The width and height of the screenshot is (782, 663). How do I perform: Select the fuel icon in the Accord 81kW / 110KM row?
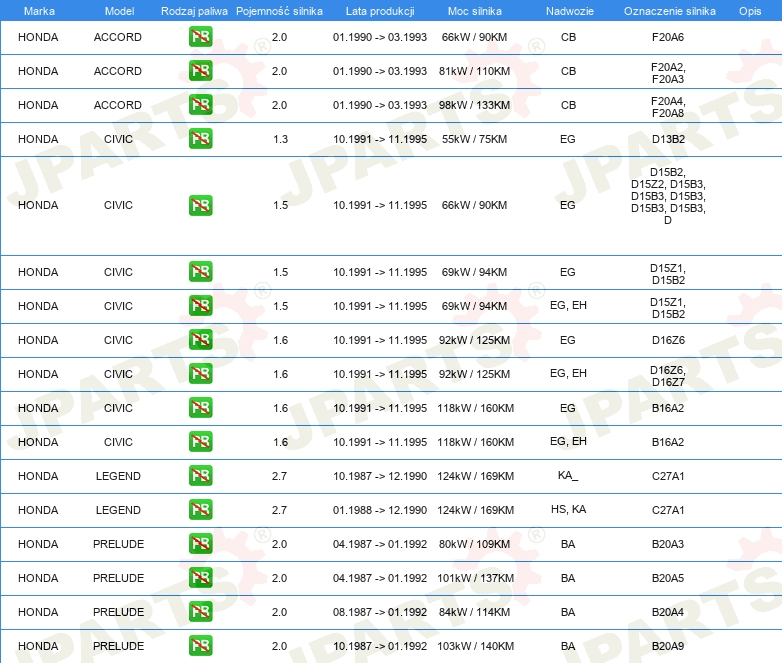[200, 71]
